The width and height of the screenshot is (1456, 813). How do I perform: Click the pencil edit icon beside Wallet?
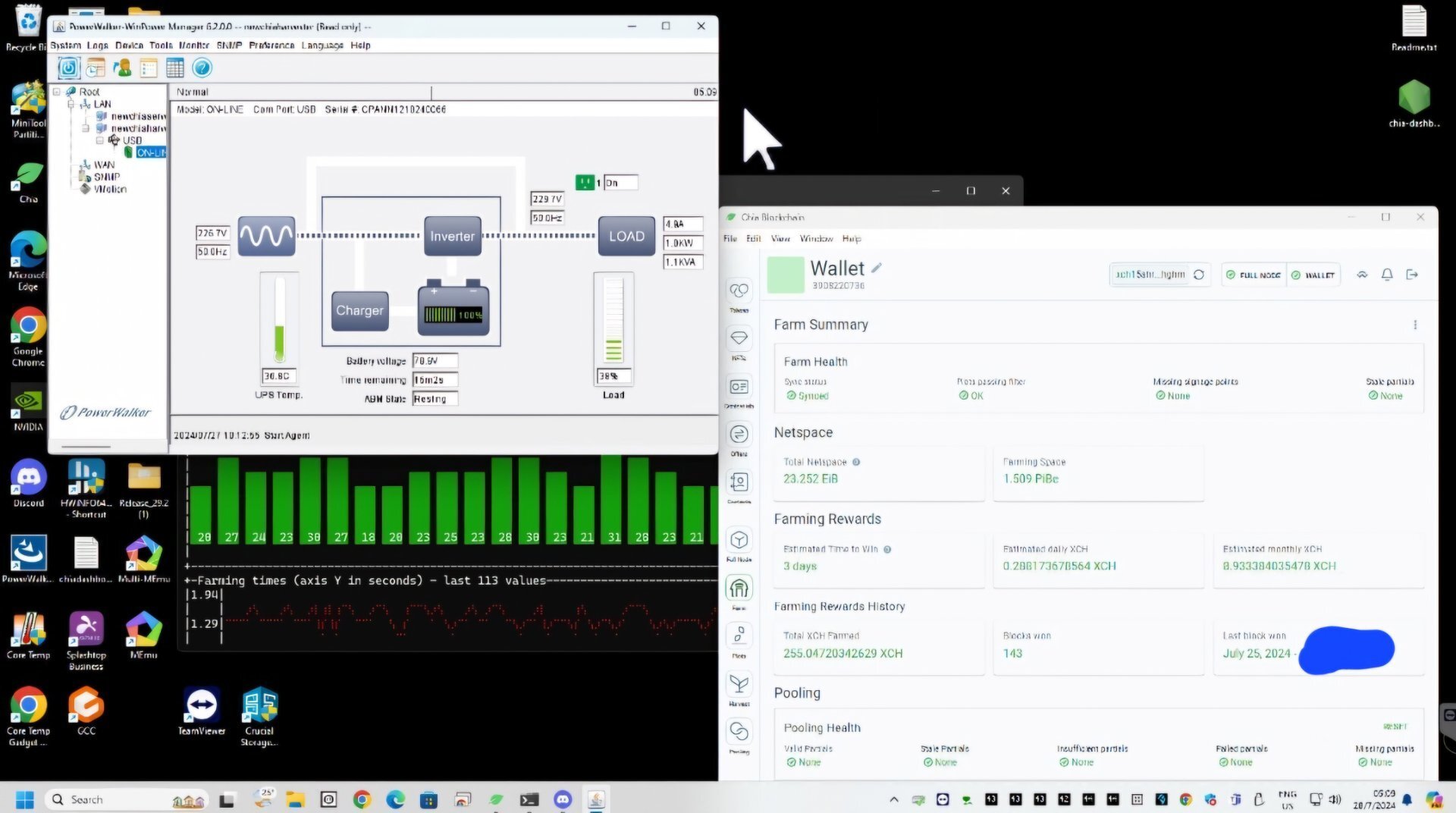(877, 268)
